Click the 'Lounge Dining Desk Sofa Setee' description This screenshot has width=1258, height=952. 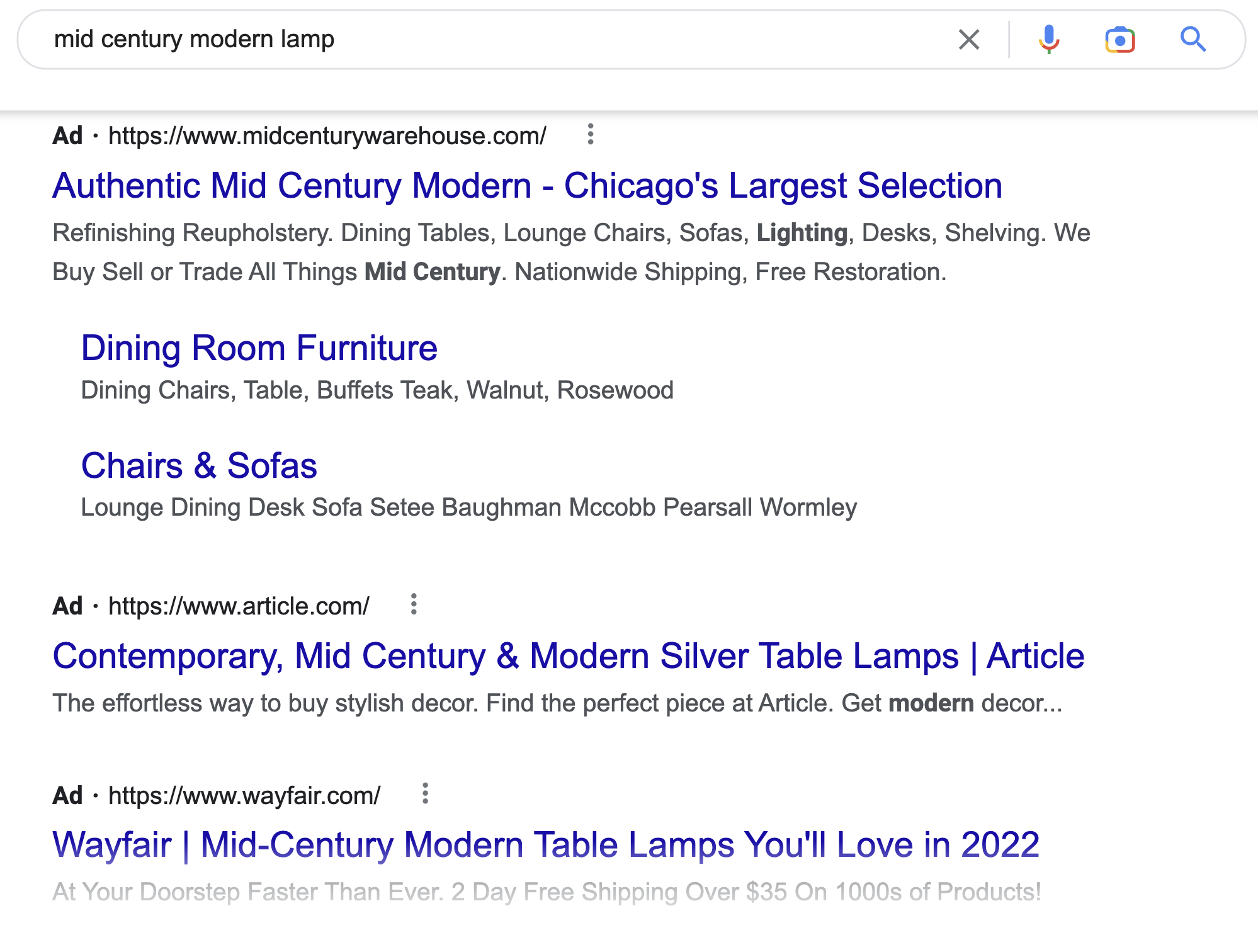point(468,507)
